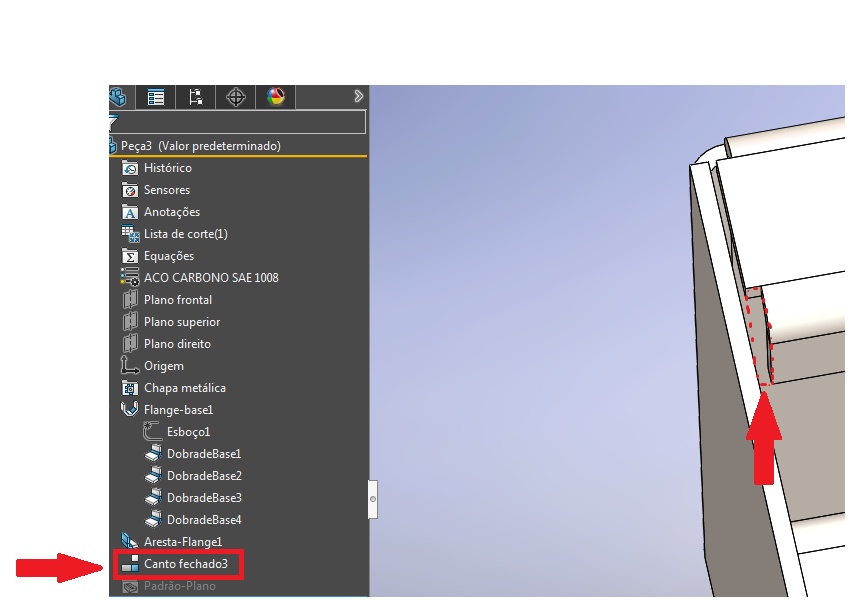Select the Flange-base1 label

pyautogui.click(x=179, y=410)
